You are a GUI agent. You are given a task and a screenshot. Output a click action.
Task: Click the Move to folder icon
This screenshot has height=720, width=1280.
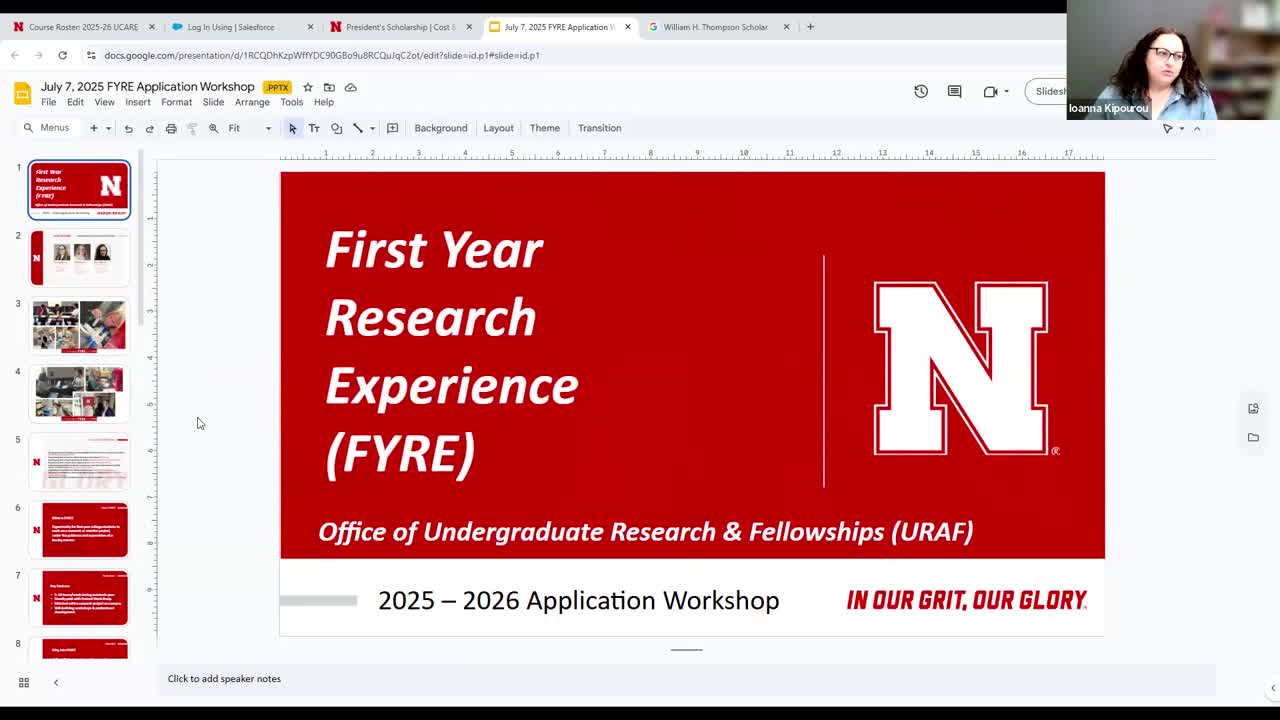pyautogui.click(x=329, y=87)
